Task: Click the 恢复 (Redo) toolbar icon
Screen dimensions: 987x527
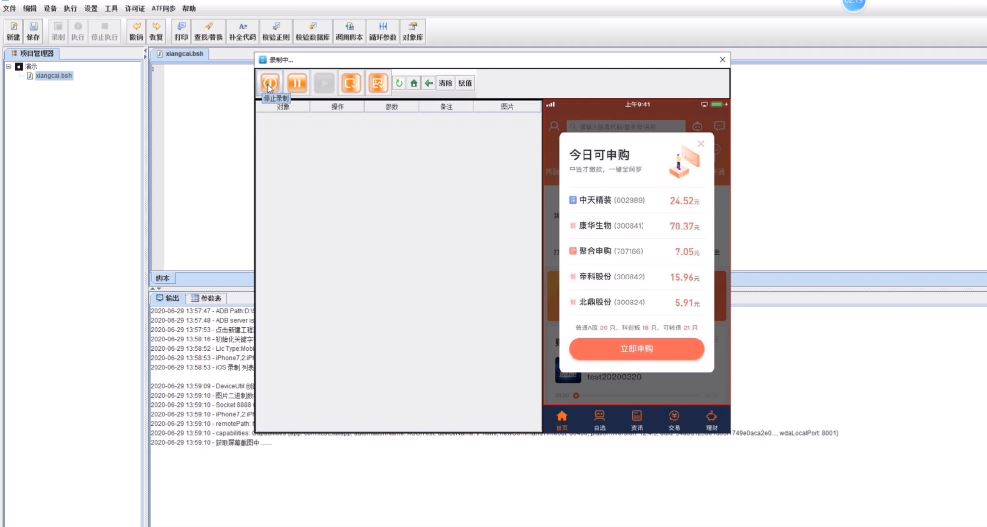Action: 156,31
